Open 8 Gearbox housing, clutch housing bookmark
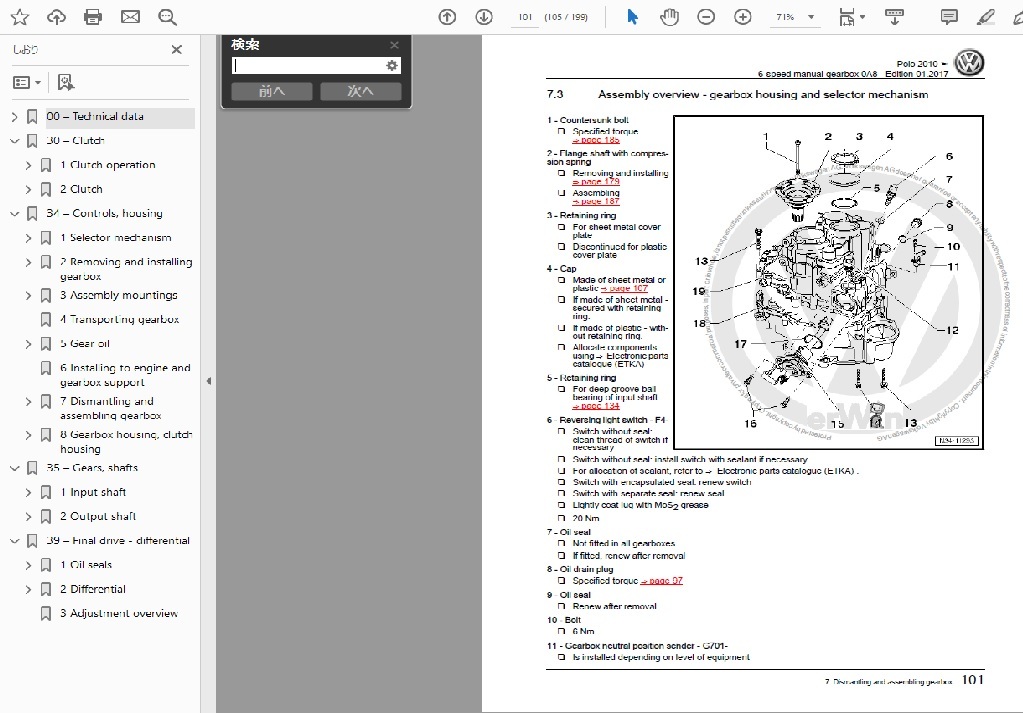Image resolution: width=1023 pixels, height=713 pixels. (126, 442)
